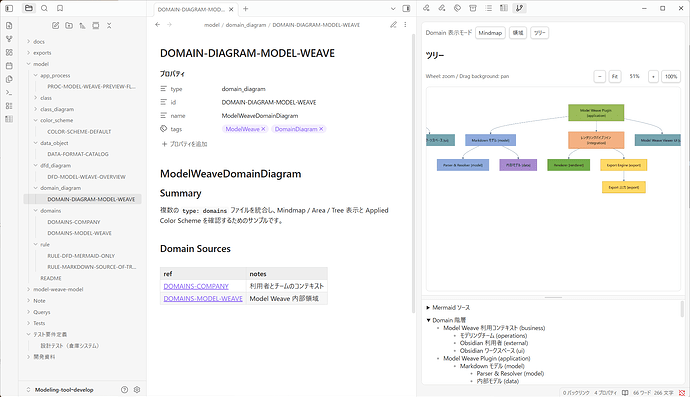
Task: Click the ribbon quick switcher file icon
Action: (9, 26)
